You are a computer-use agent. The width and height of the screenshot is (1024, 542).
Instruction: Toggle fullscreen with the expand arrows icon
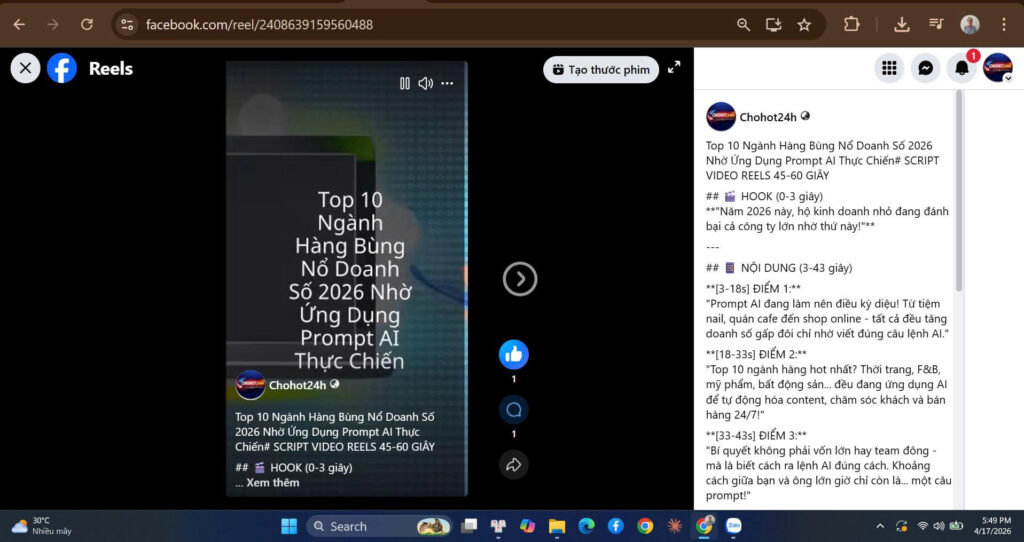[x=674, y=67]
